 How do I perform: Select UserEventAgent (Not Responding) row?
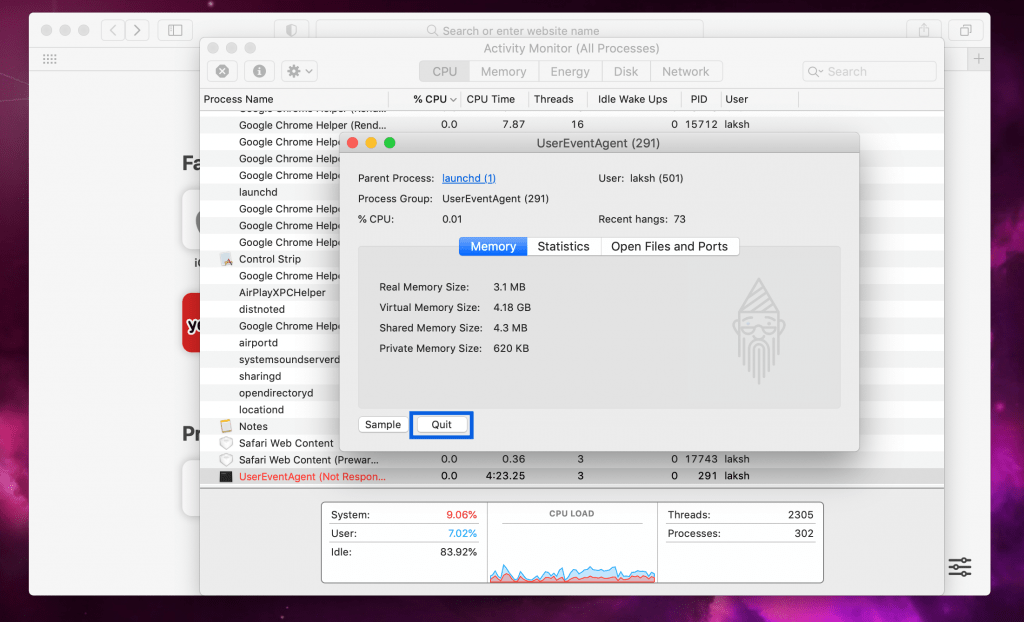(571, 476)
